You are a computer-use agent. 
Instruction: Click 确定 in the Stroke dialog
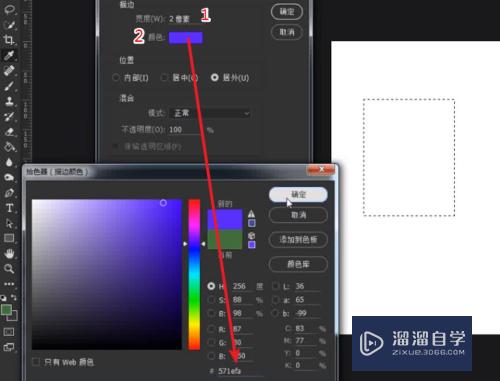pos(287,12)
